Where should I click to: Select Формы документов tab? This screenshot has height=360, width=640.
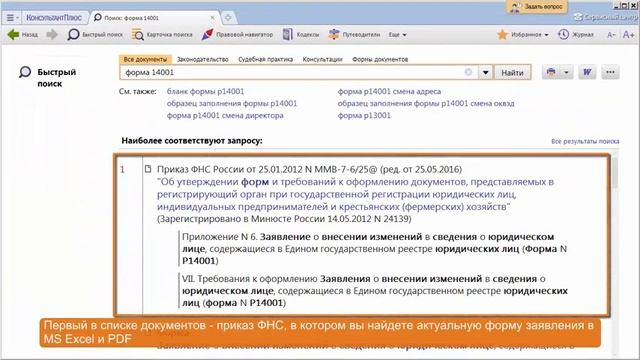(380, 59)
